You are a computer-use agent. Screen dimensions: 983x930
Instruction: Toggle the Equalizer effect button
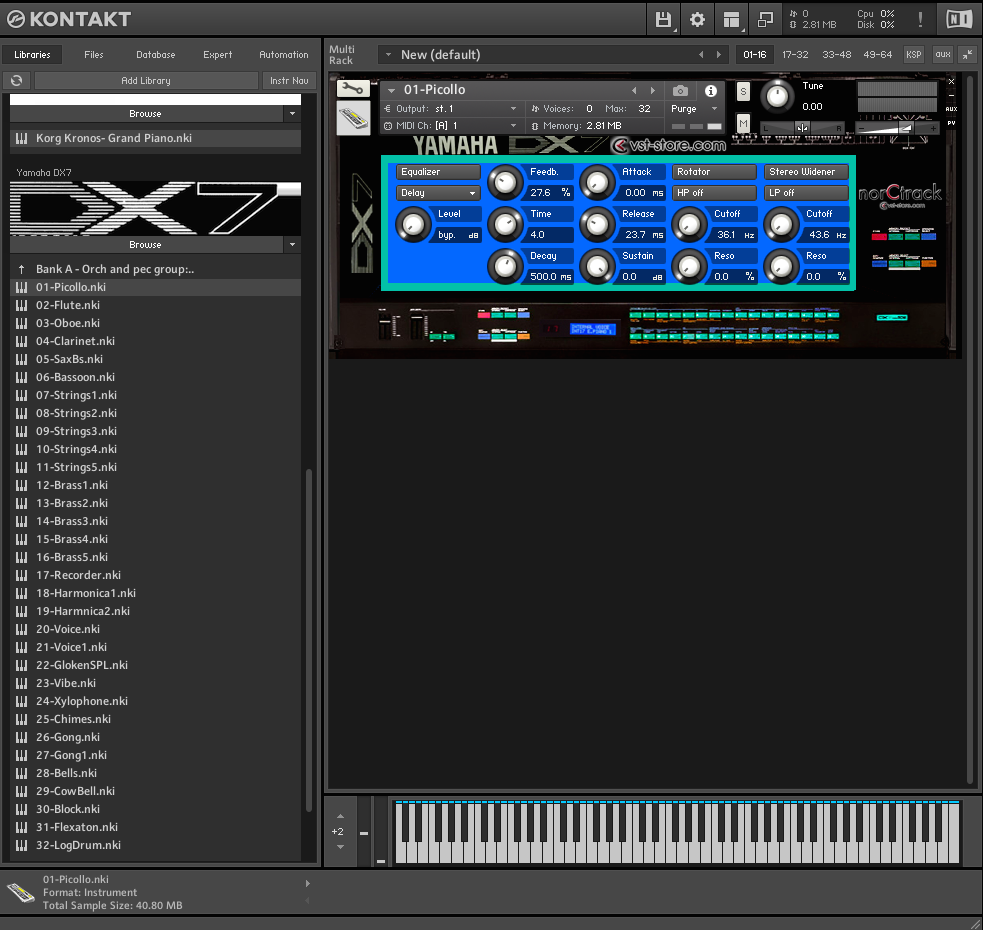pyautogui.click(x=438, y=172)
